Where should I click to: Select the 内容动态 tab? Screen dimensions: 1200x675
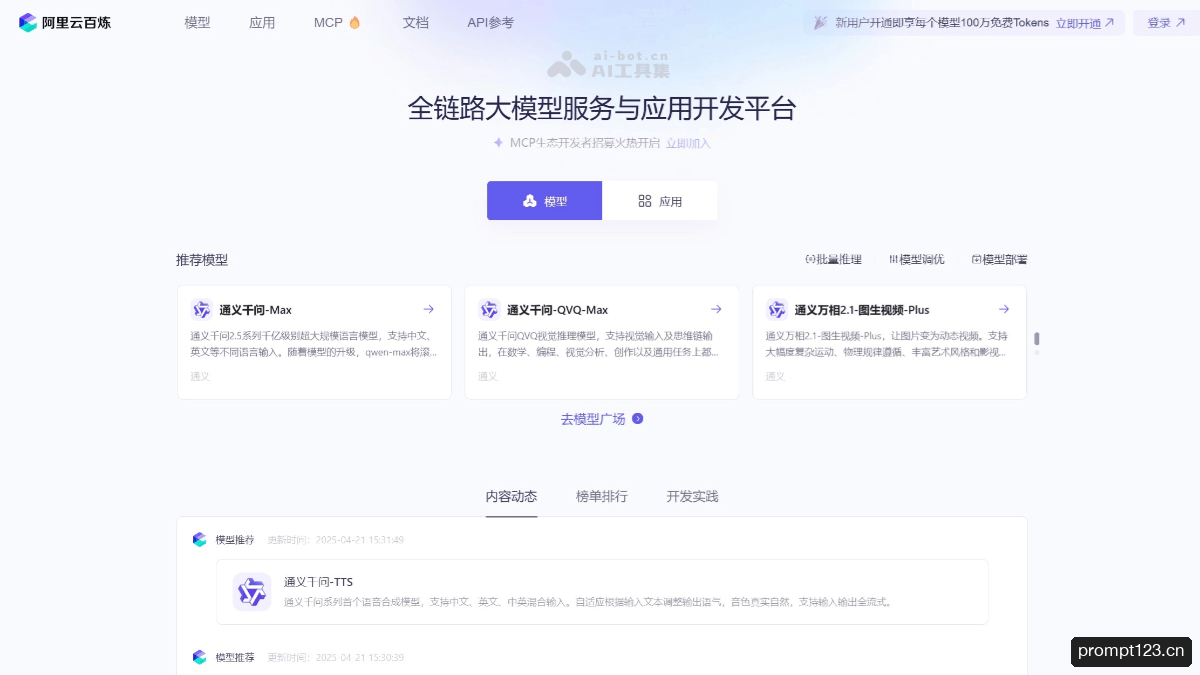(511, 497)
